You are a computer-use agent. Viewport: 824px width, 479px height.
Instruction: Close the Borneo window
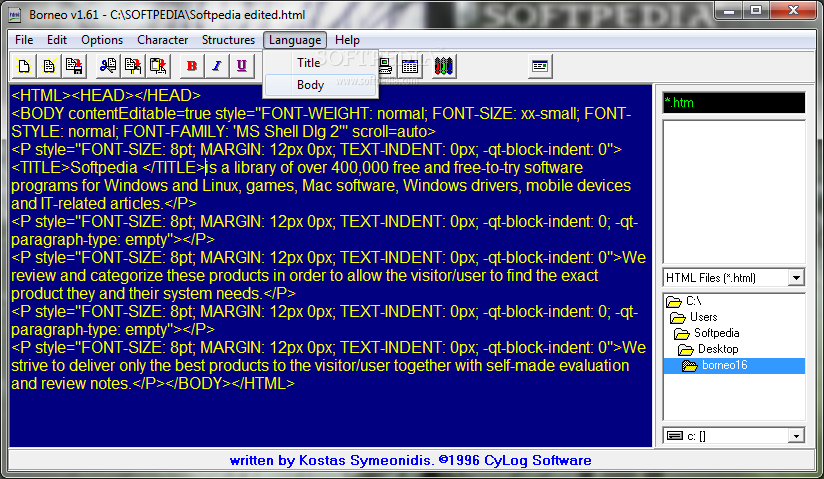tap(794, 11)
